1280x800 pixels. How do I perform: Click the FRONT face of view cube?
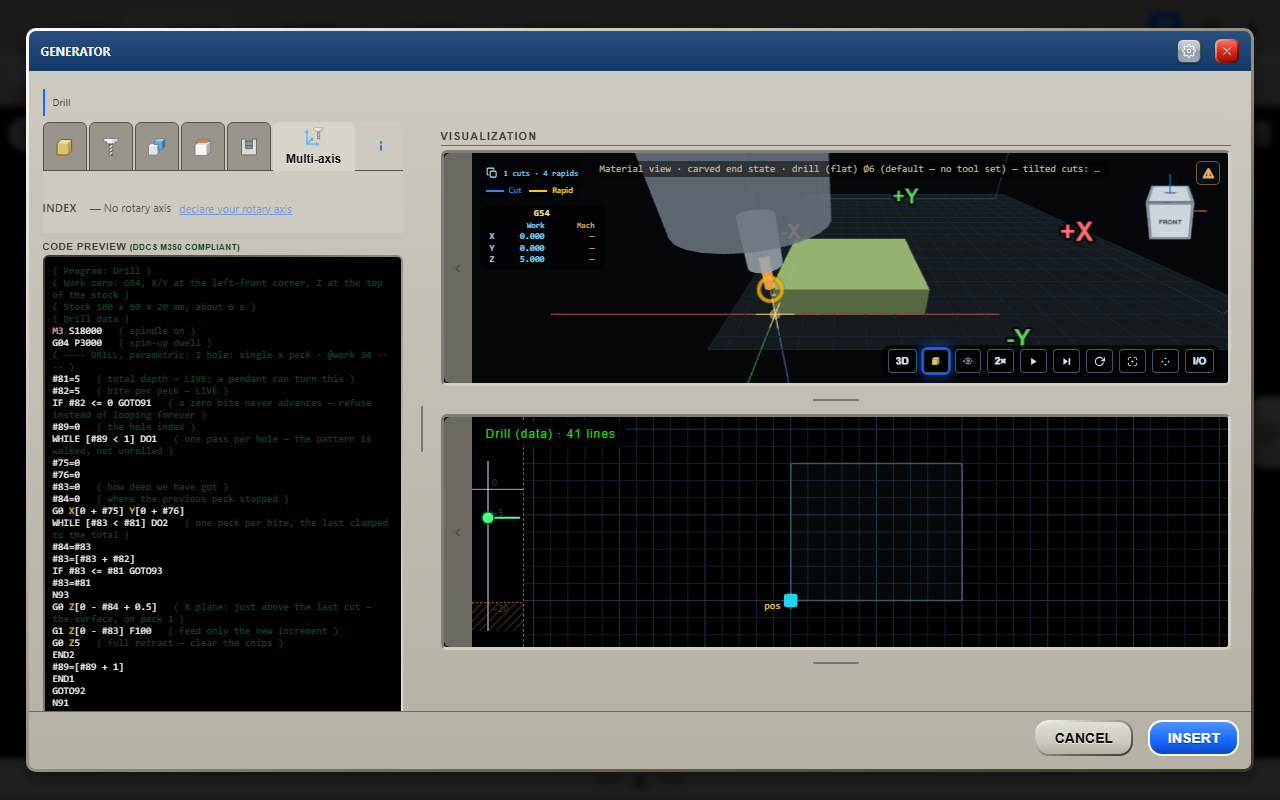pos(1169,221)
